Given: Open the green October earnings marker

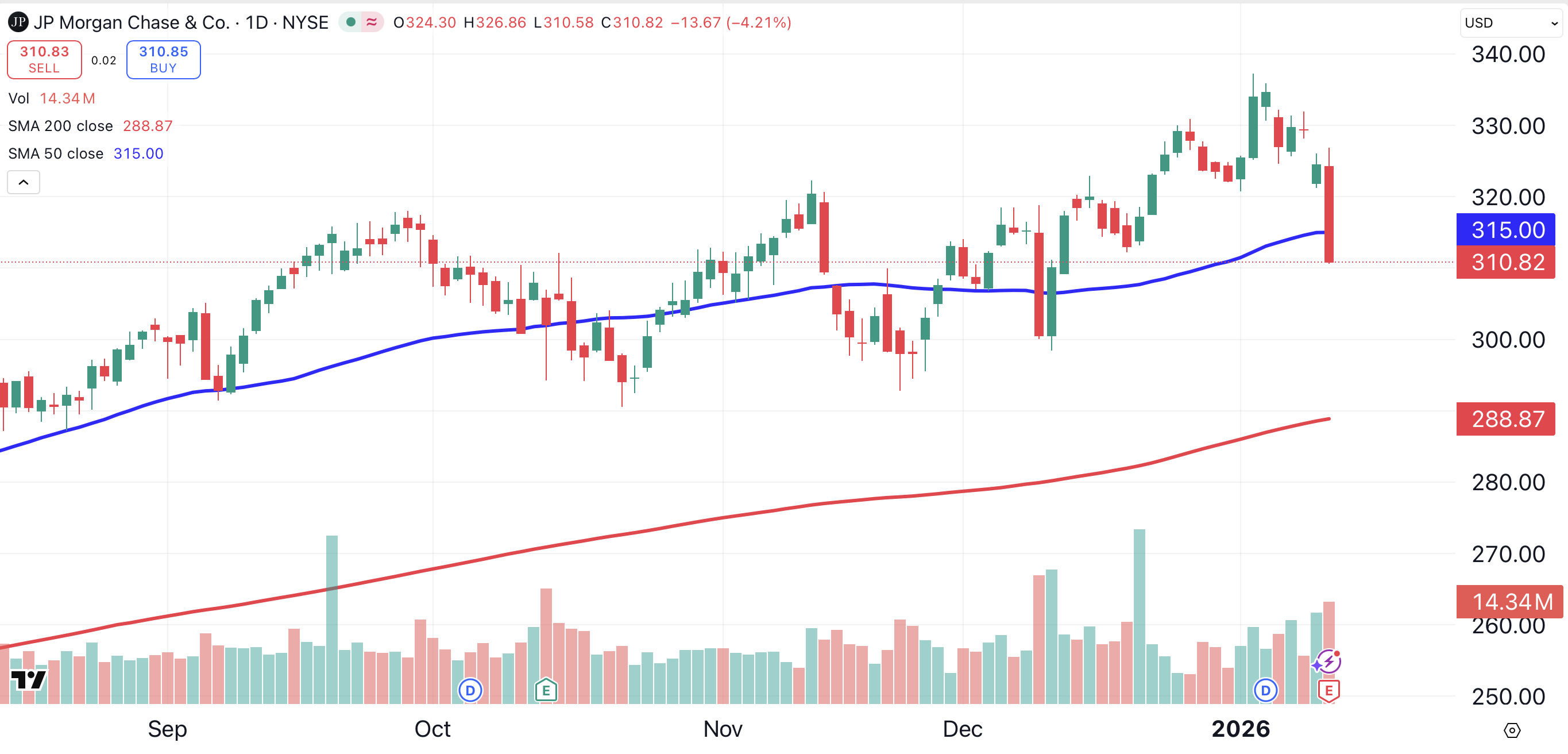Looking at the screenshot, I should [x=546, y=691].
